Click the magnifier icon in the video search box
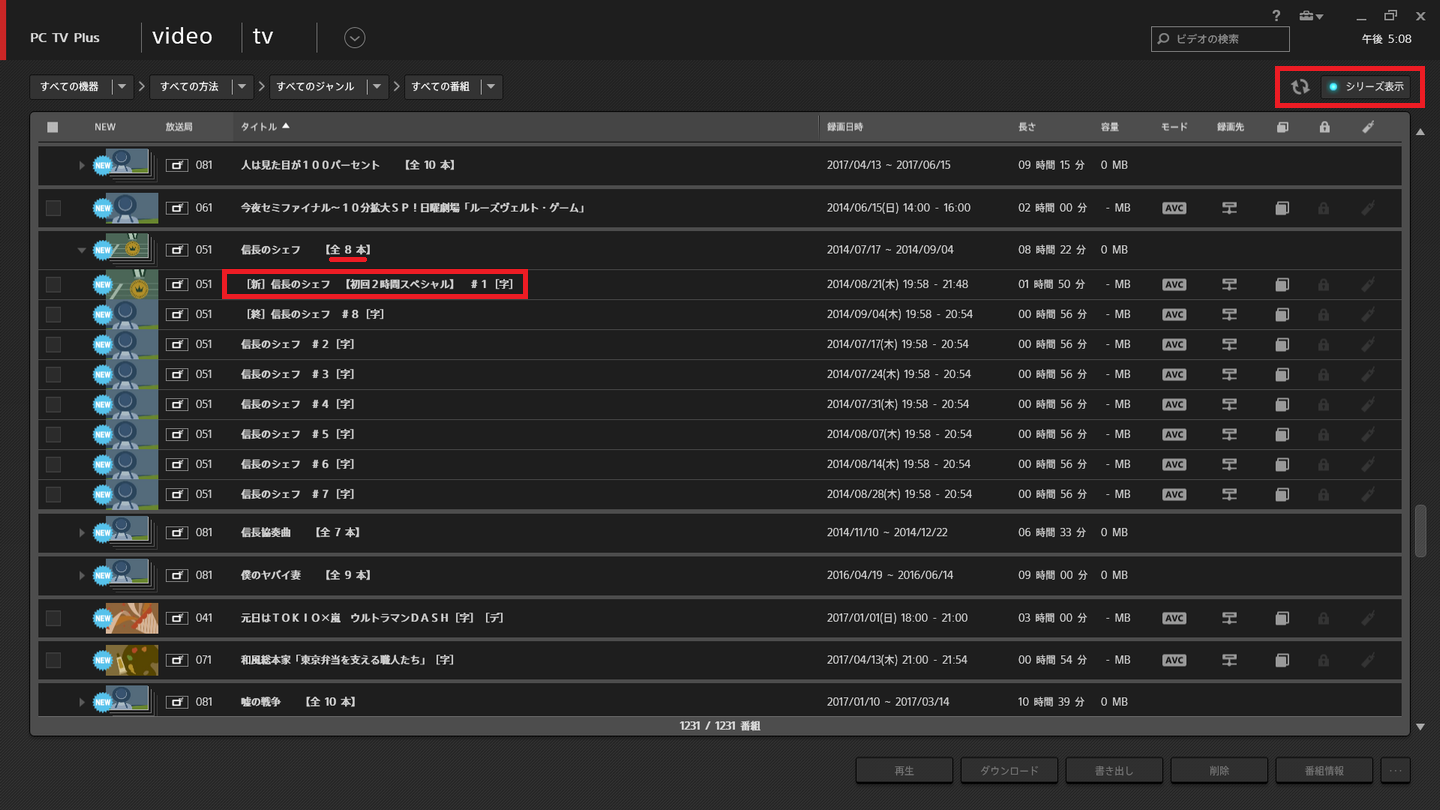 [x=1162, y=39]
